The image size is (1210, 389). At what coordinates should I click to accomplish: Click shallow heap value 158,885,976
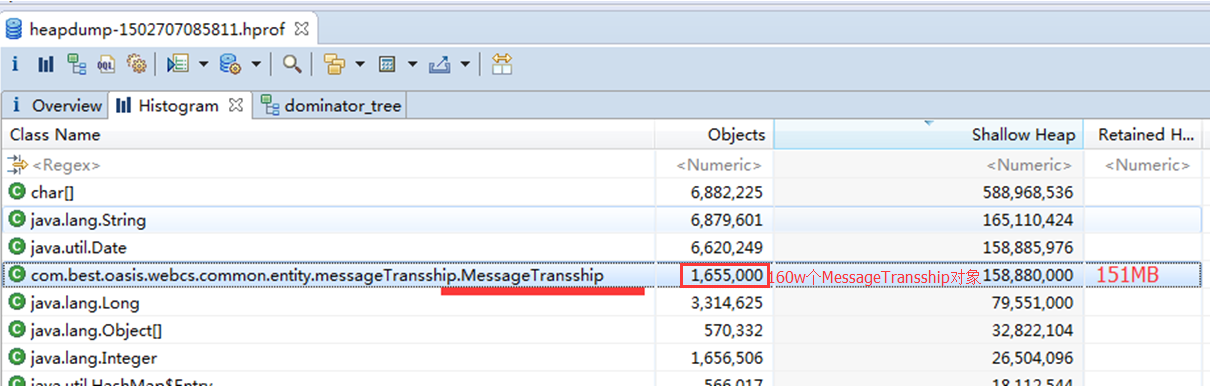tap(1028, 247)
